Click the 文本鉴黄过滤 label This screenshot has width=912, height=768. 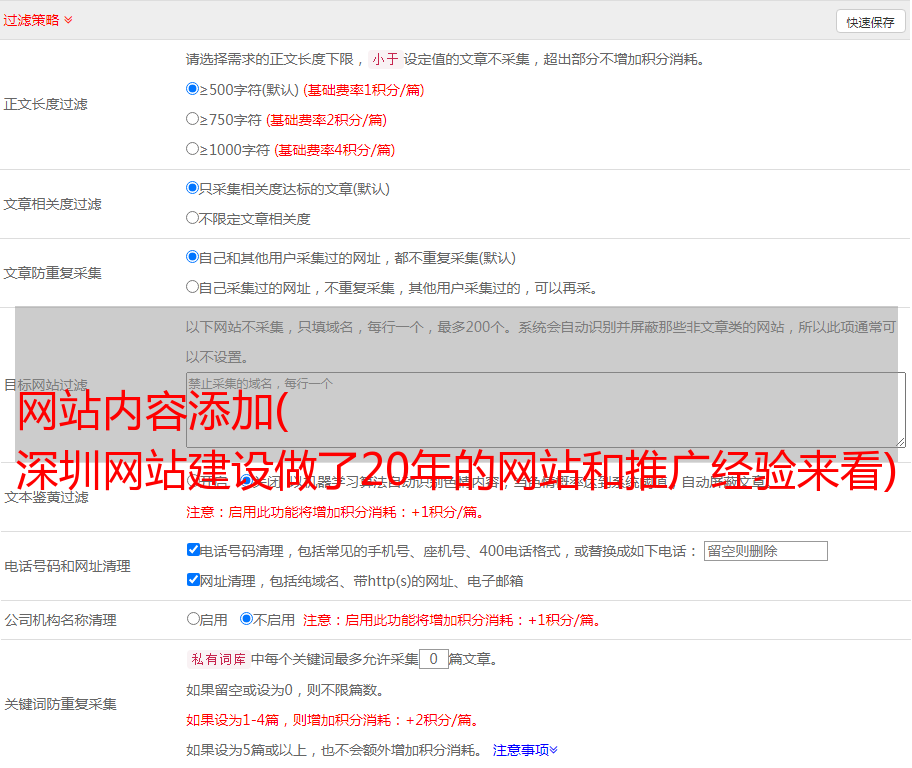pyautogui.click(x=47, y=497)
